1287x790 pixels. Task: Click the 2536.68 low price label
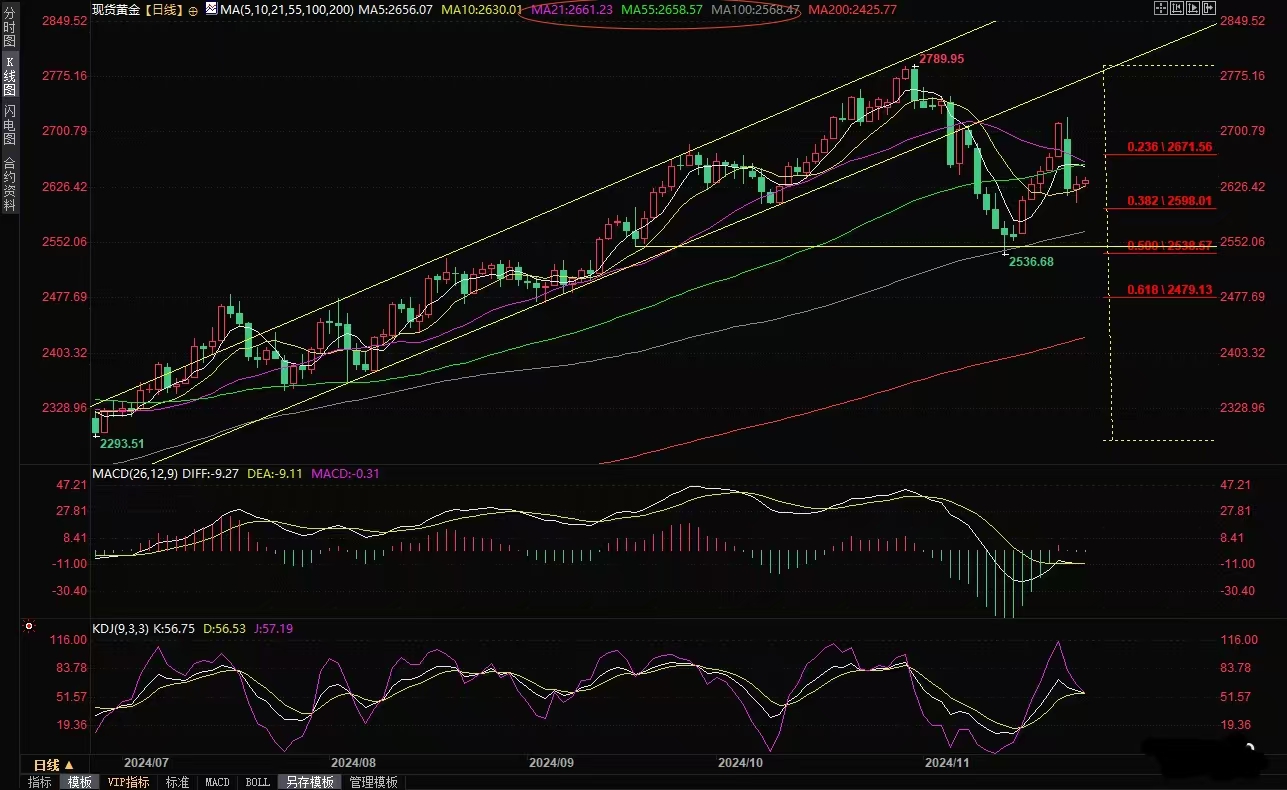[1030, 261]
